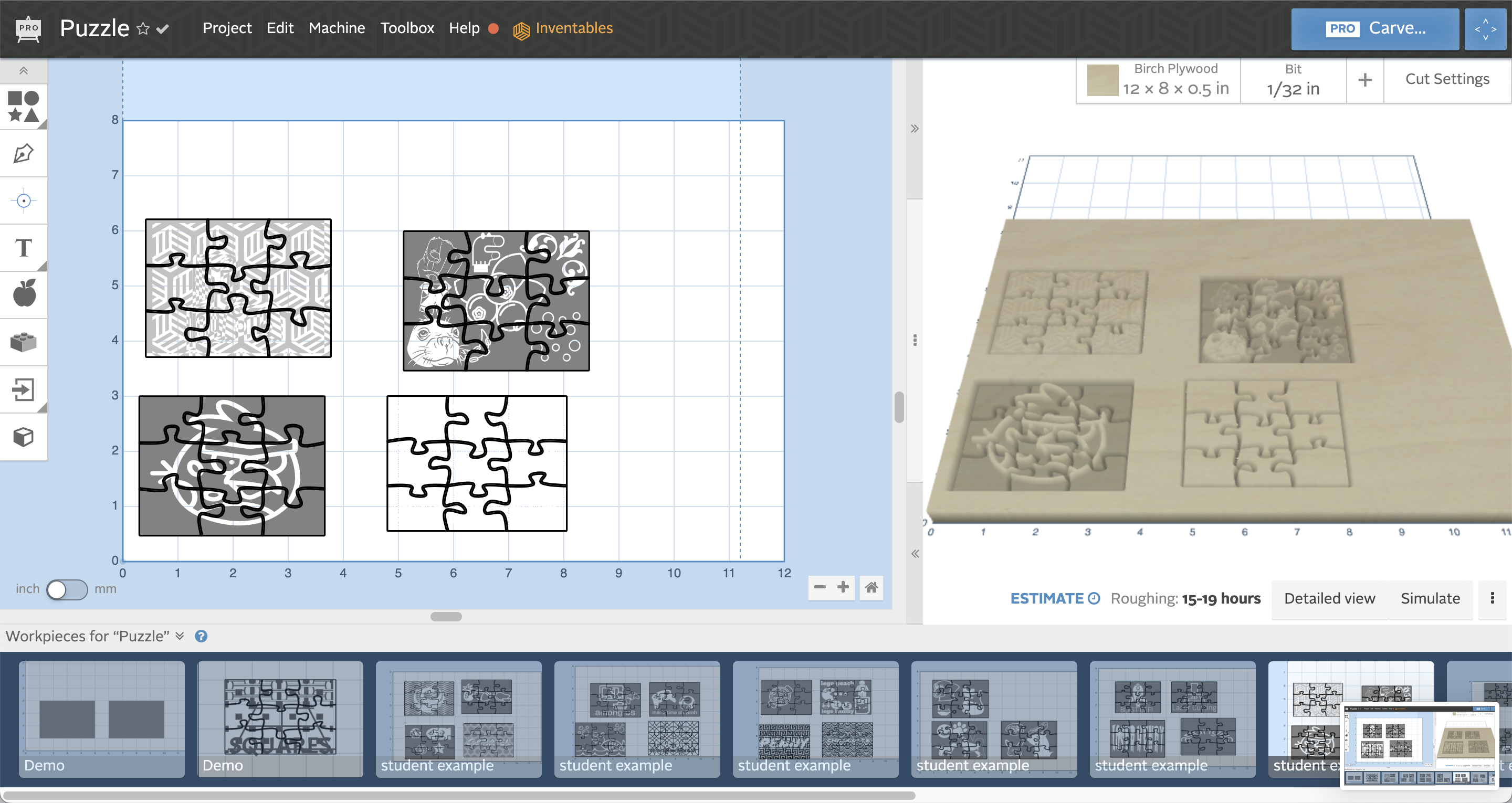Add another bit with plus icon
Screen dimensions: 1512x803
click(1364, 80)
